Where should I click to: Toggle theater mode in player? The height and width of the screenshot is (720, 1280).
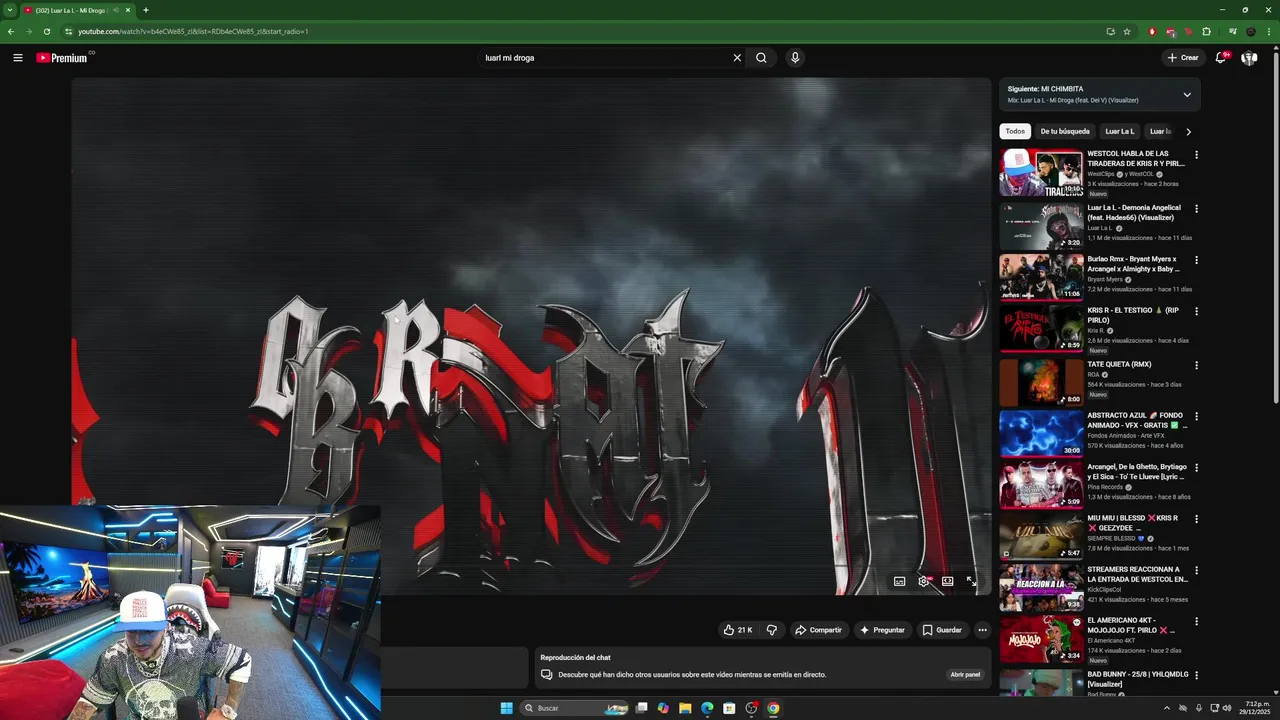947,581
